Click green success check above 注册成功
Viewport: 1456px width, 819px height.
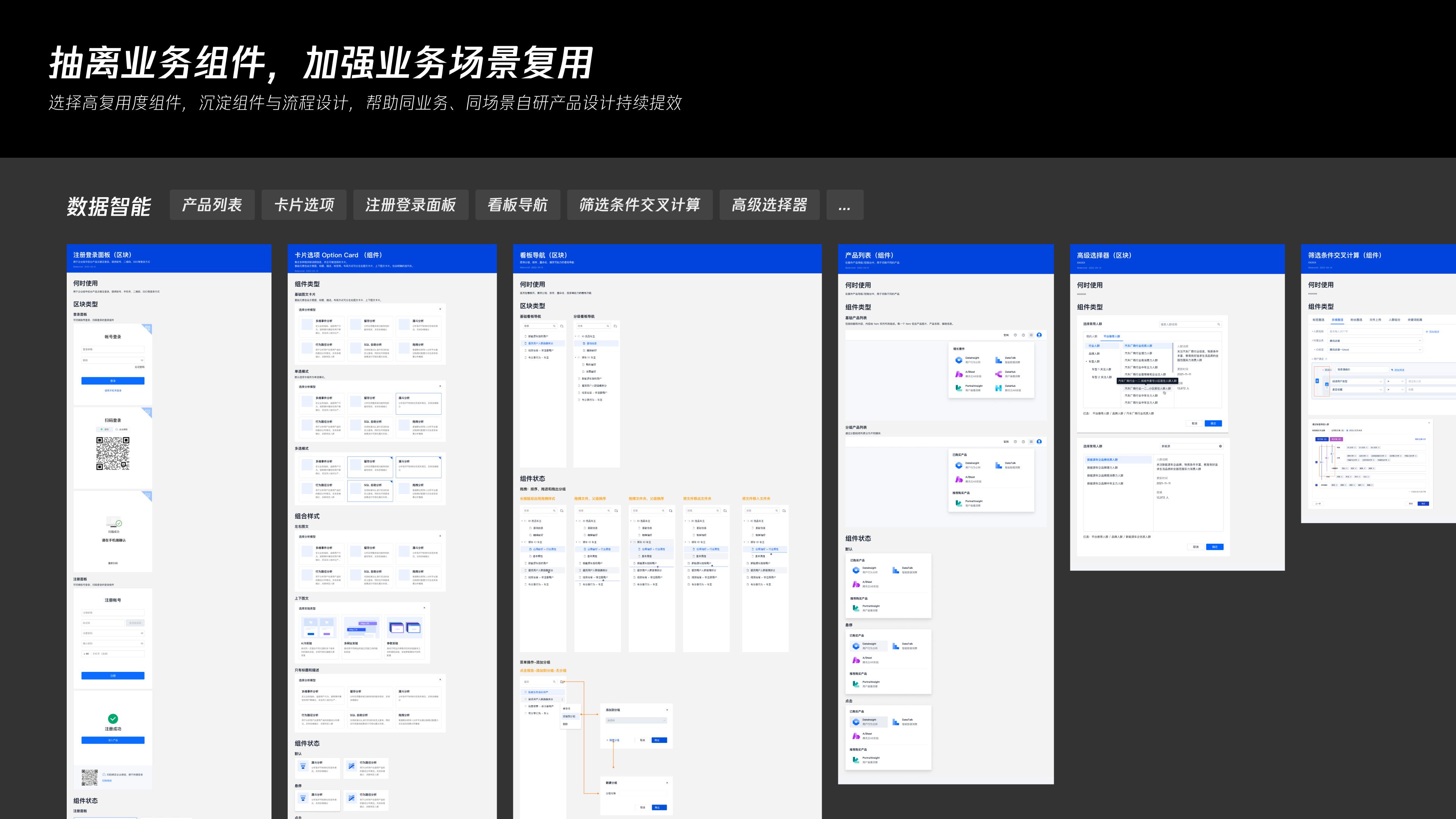[113, 719]
